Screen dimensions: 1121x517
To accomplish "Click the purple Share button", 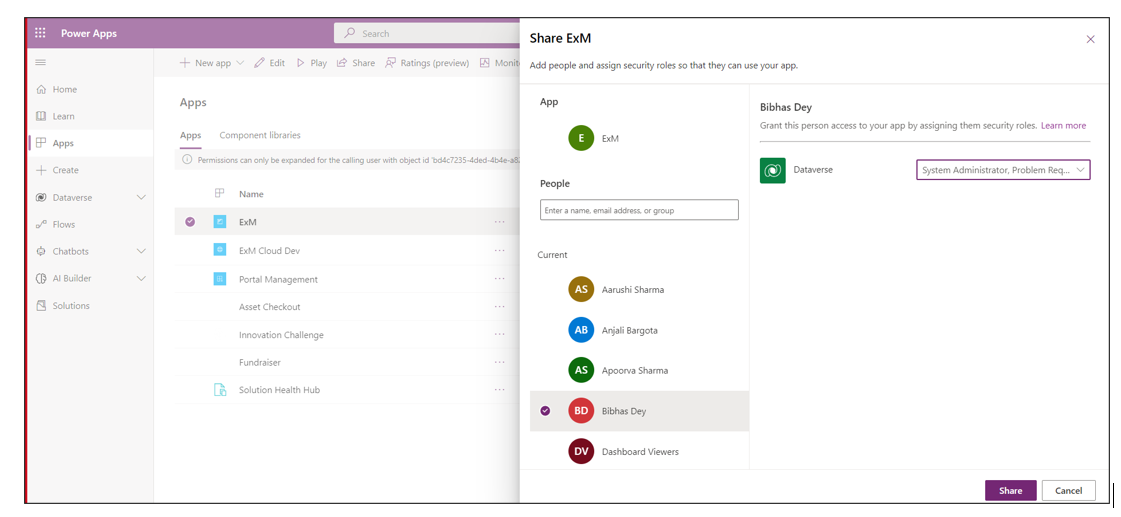I will 1010,491.
